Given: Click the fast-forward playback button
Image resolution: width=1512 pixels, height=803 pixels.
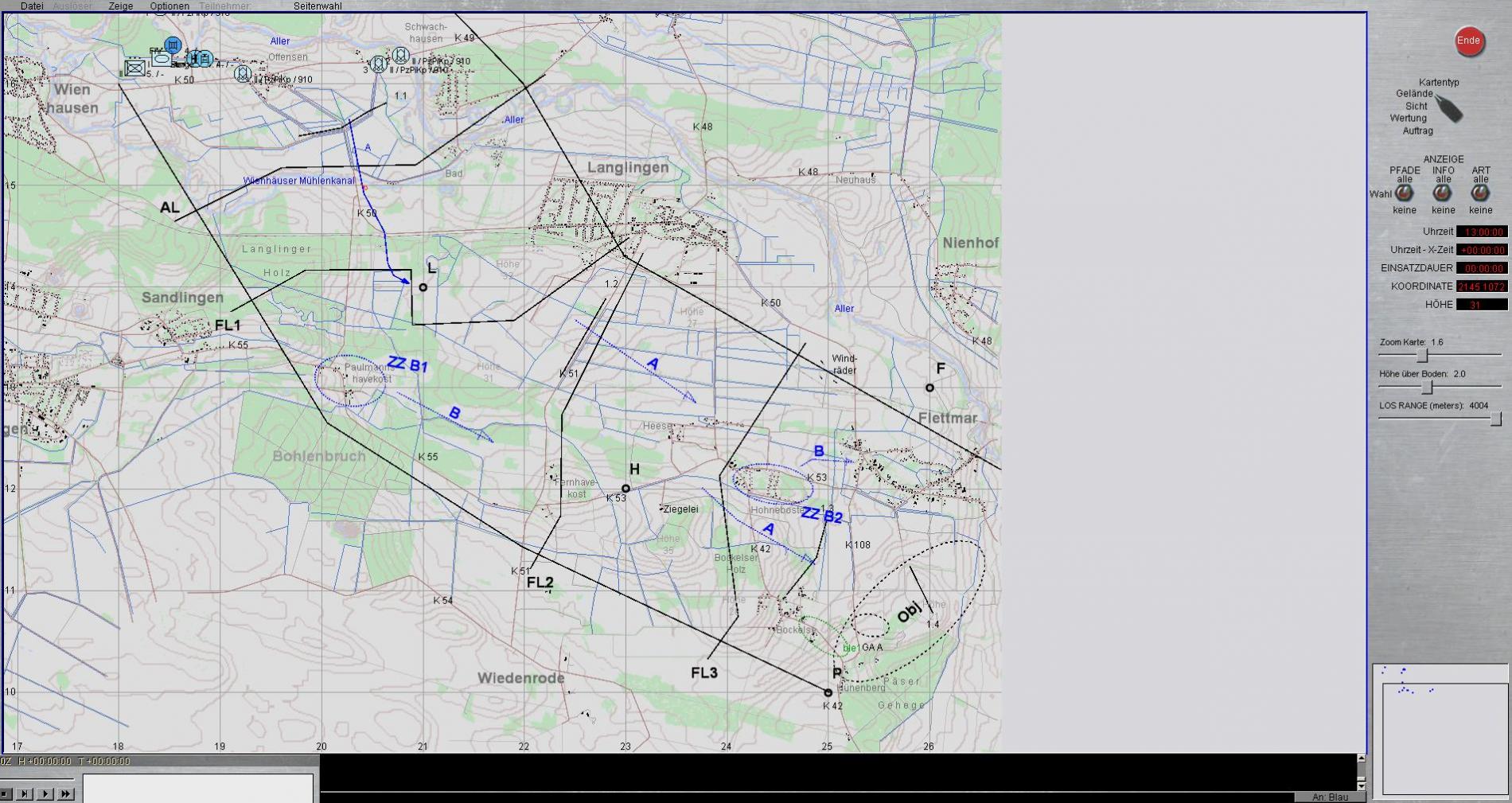Looking at the screenshot, I should [x=66, y=793].
